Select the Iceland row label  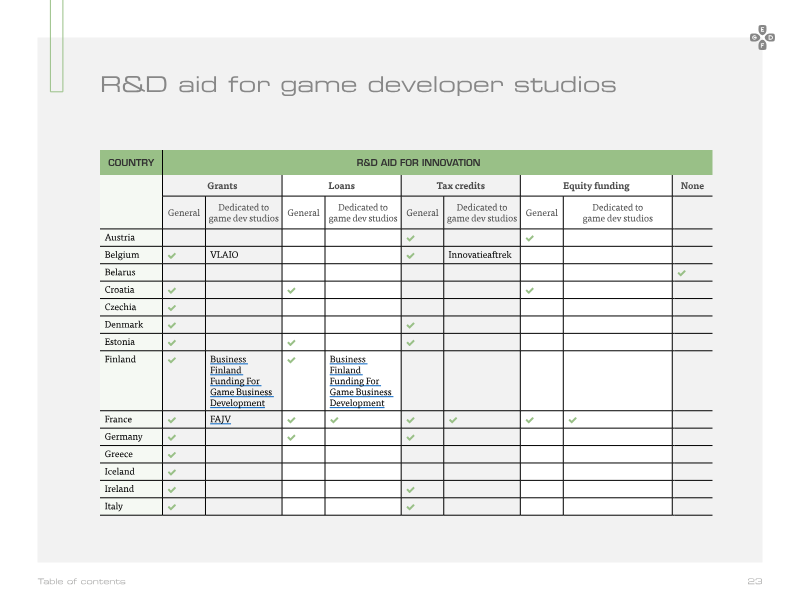(x=120, y=472)
